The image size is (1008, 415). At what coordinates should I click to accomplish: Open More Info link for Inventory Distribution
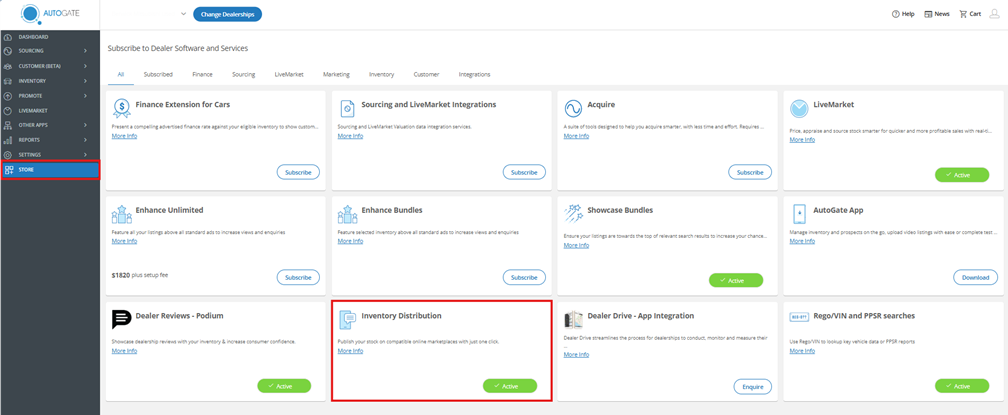coord(350,351)
